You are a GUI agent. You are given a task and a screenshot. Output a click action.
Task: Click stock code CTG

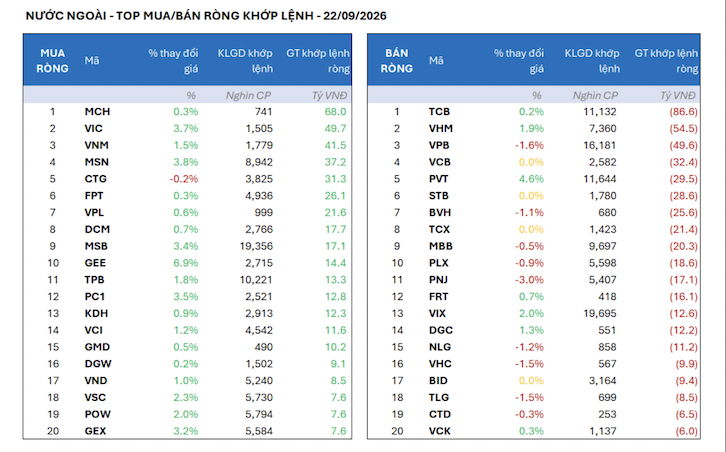95,179
